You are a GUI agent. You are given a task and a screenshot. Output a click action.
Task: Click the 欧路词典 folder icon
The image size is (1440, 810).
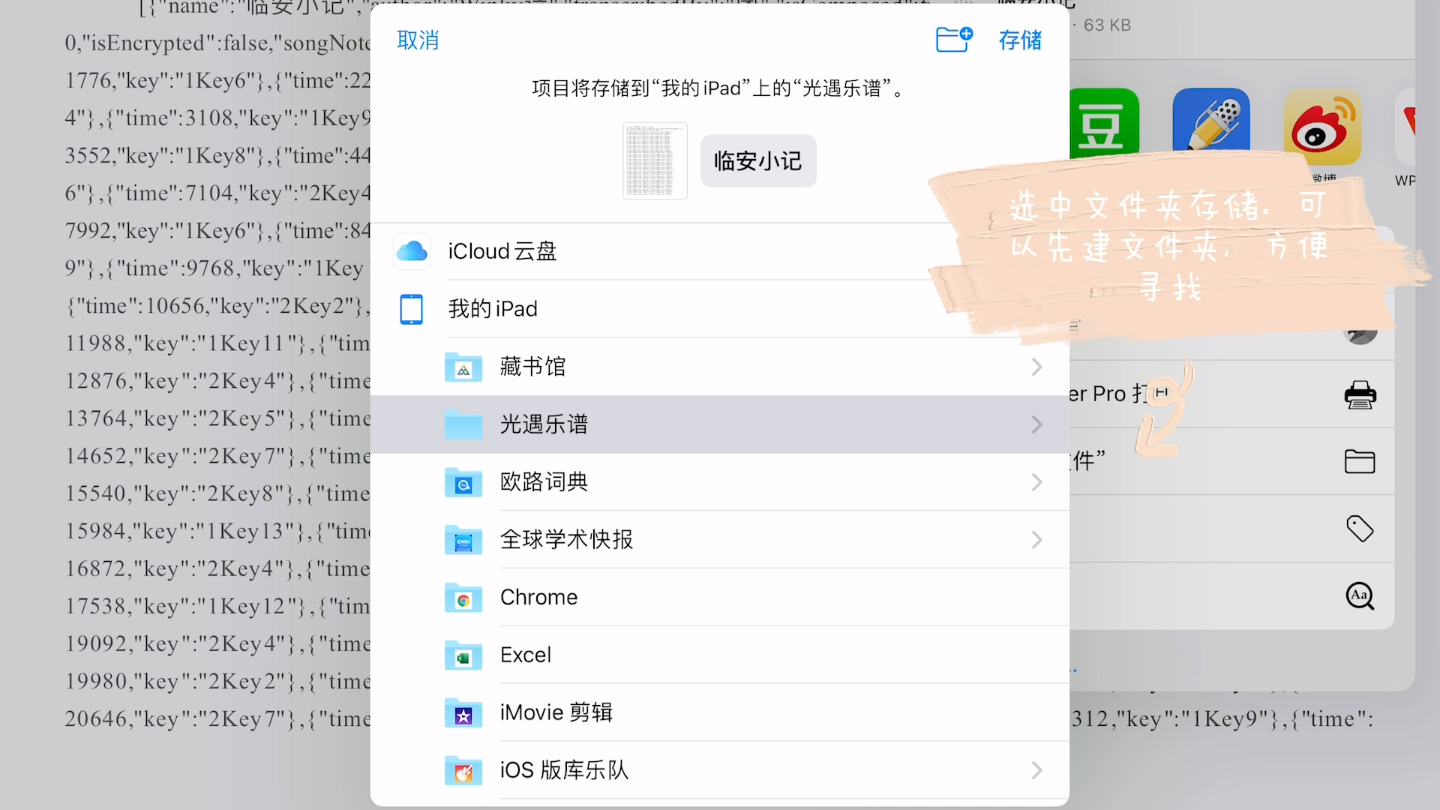click(x=463, y=482)
